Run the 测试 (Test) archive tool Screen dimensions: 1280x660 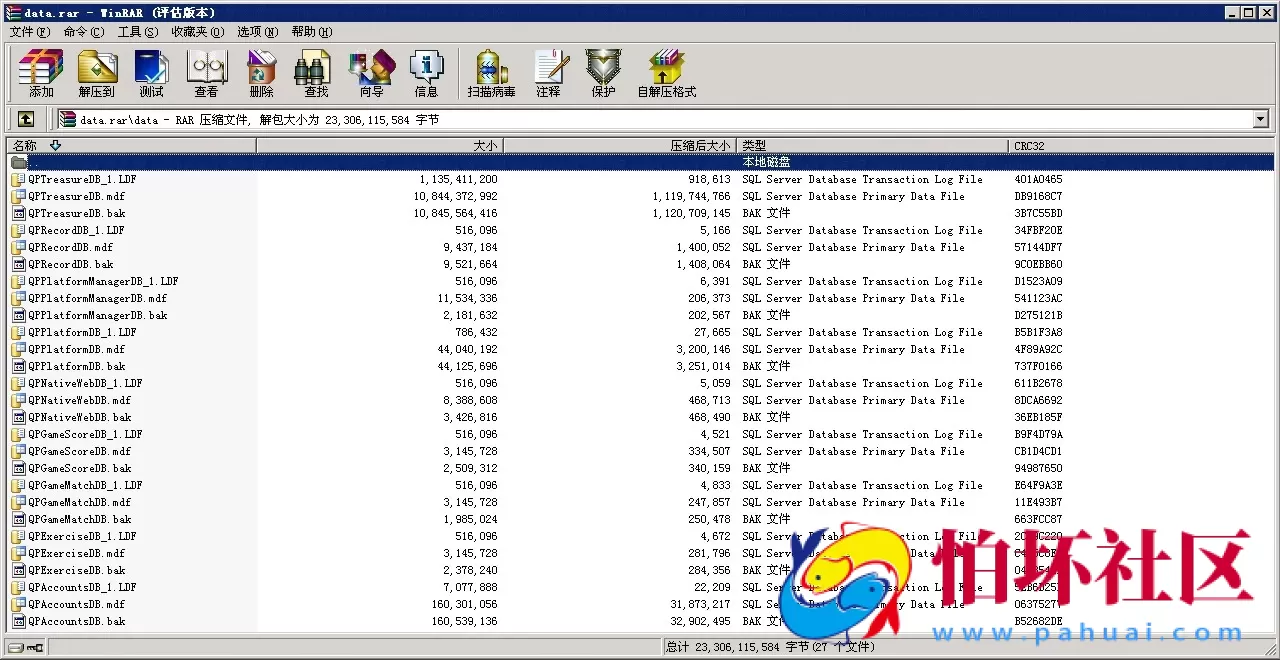point(151,73)
